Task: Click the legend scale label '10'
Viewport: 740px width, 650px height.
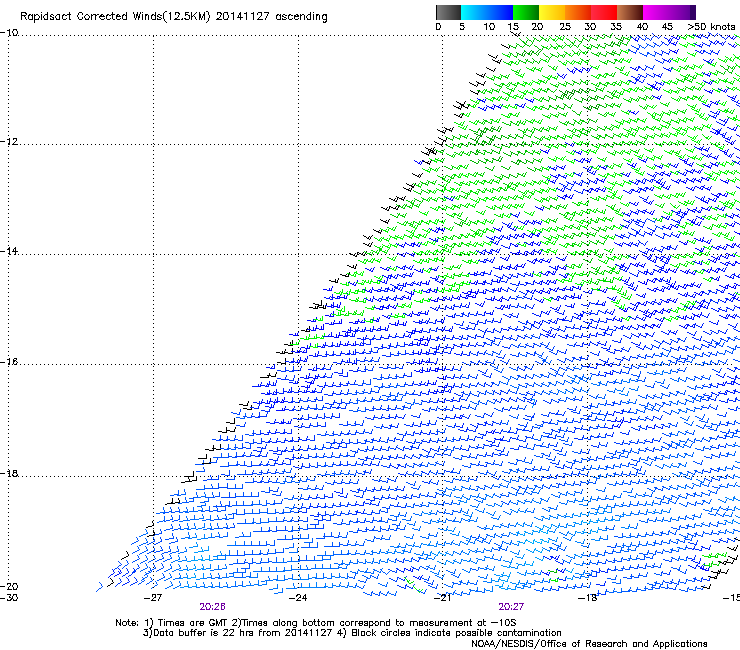Action: tap(489, 27)
